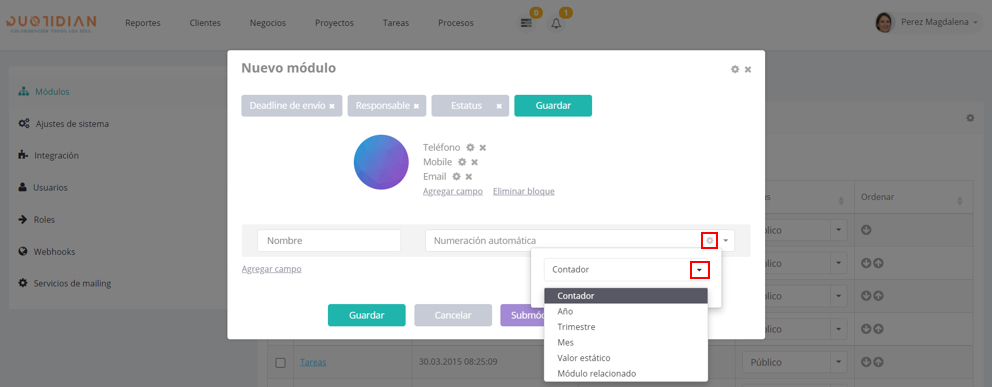Open settings gear beside Email field

pyautogui.click(x=456, y=176)
